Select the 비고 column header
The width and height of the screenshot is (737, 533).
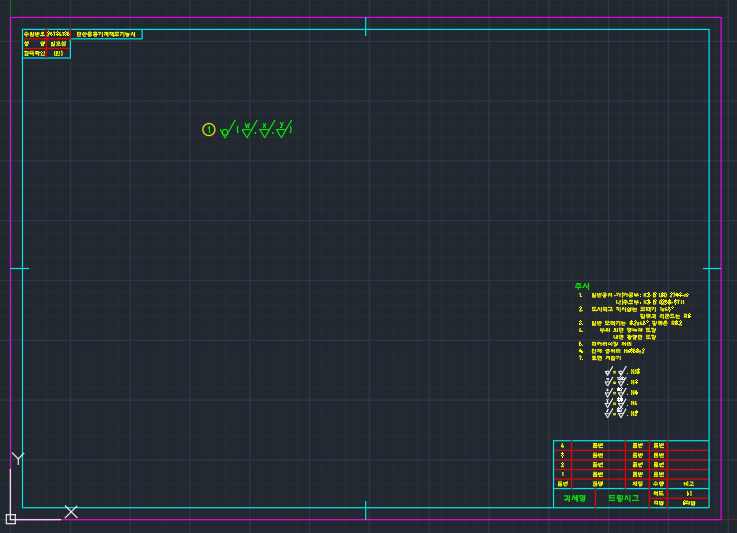[689, 484]
